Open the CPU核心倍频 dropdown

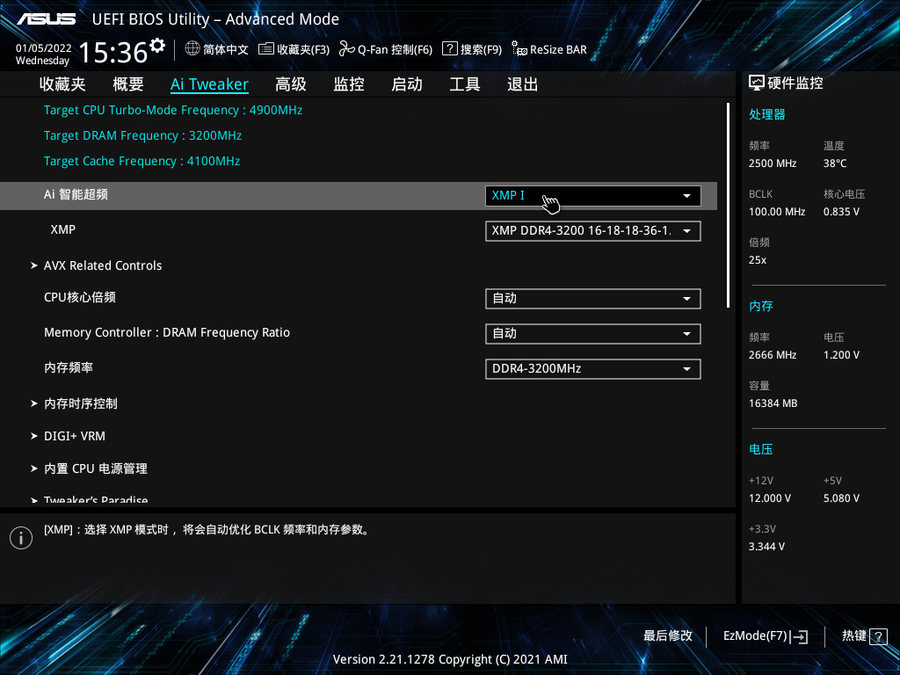click(x=592, y=298)
